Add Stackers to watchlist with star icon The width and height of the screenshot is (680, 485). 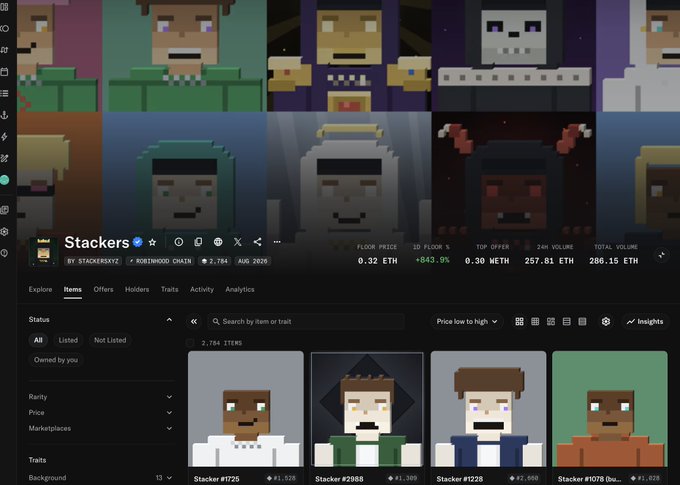click(152, 242)
